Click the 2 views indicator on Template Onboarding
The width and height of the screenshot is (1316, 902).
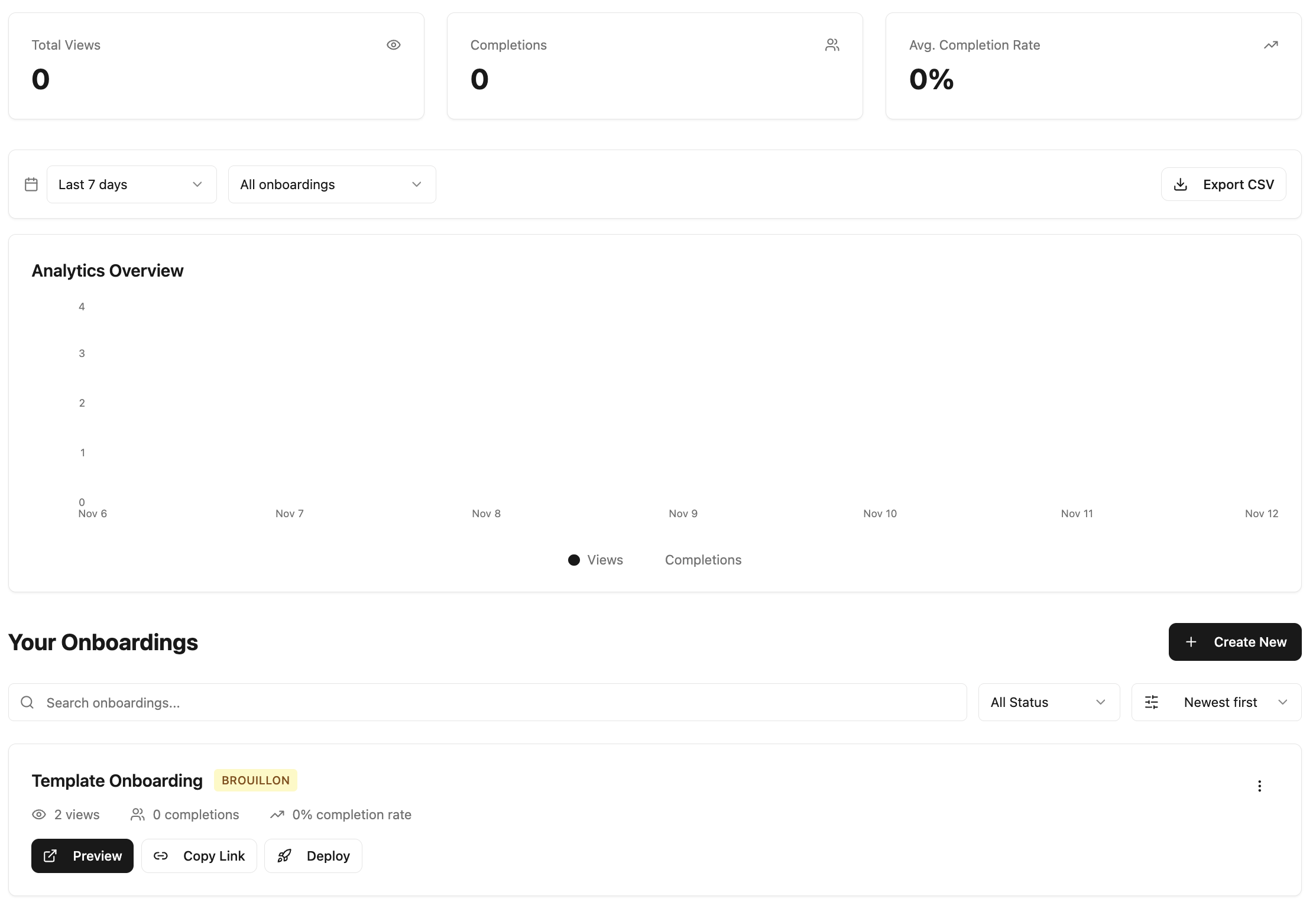[x=66, y=814]
